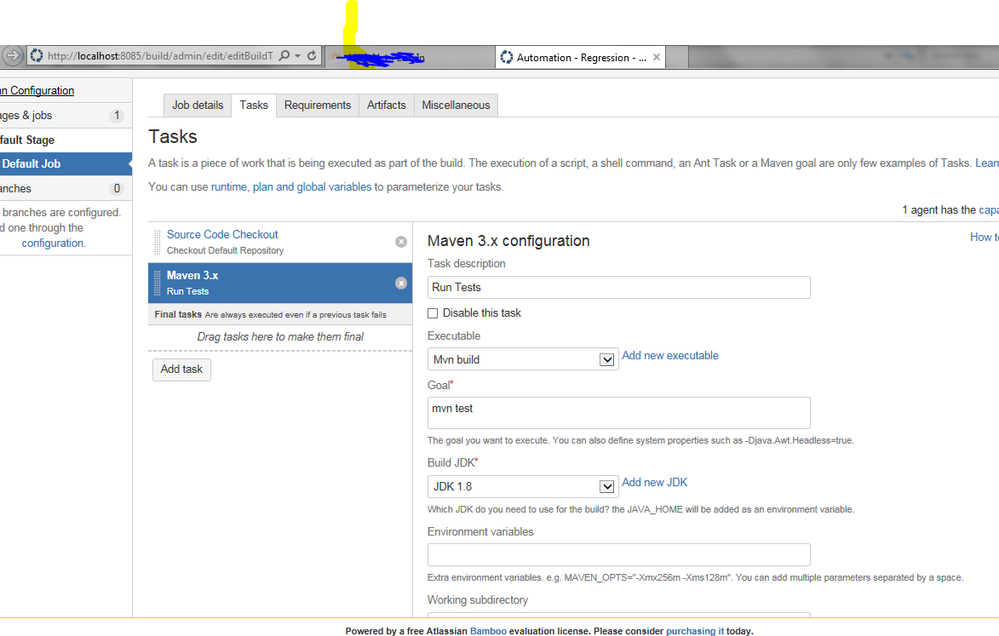
Task: Click Add new JDK link
Action: click(x=654, y=482)
